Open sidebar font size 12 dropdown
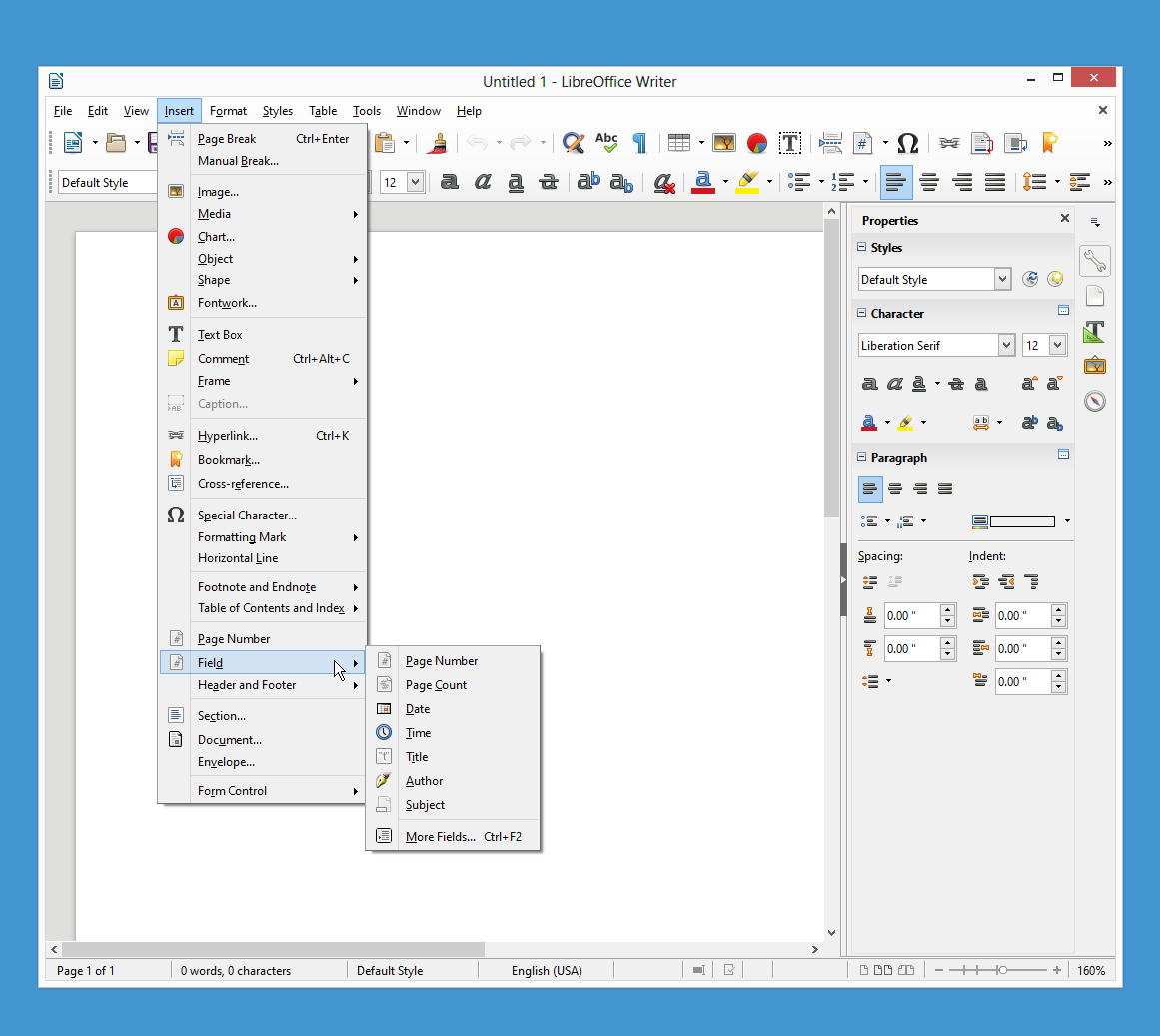The height and width of the screenshot is (1036, 1160). (x=1058, y=345)
